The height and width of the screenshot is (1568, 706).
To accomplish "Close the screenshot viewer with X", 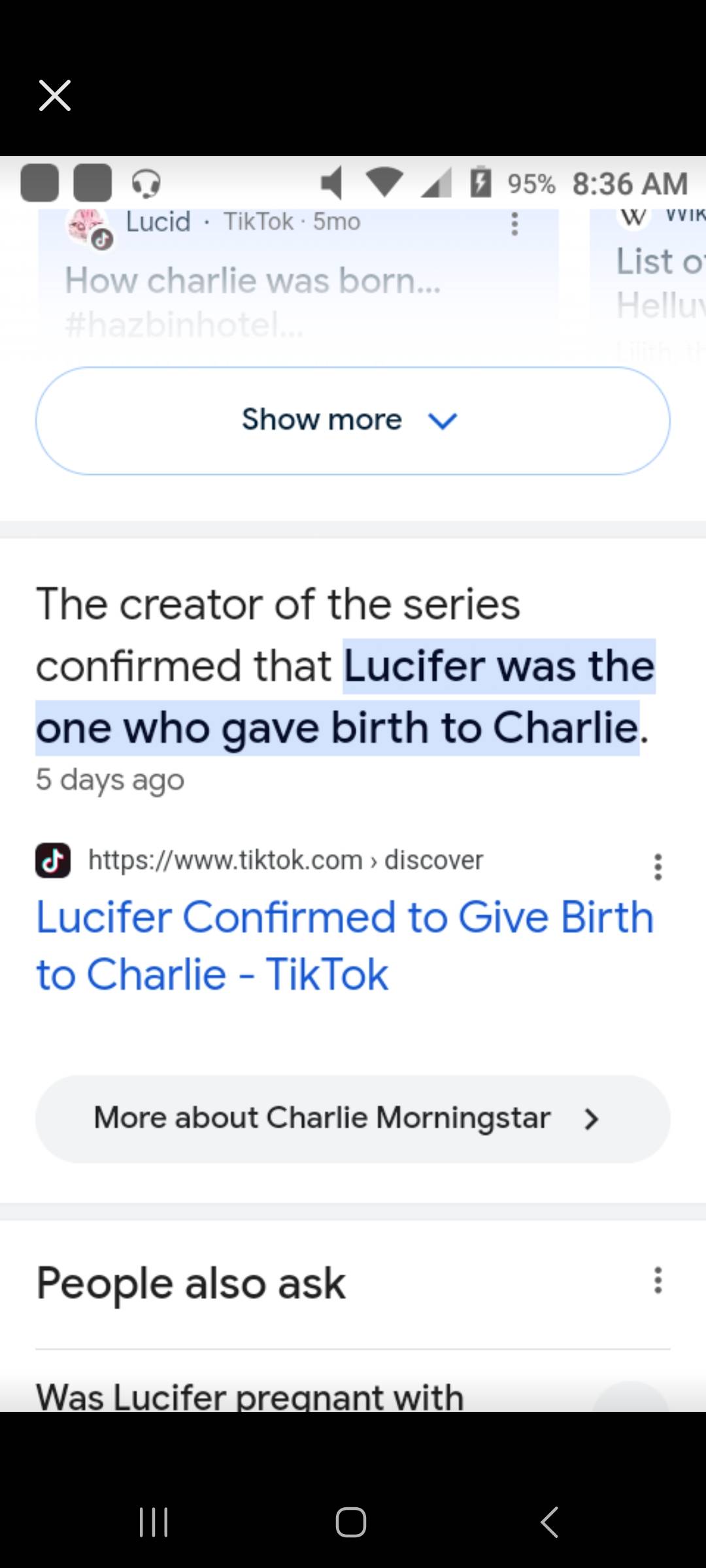I will coord(55,95).
